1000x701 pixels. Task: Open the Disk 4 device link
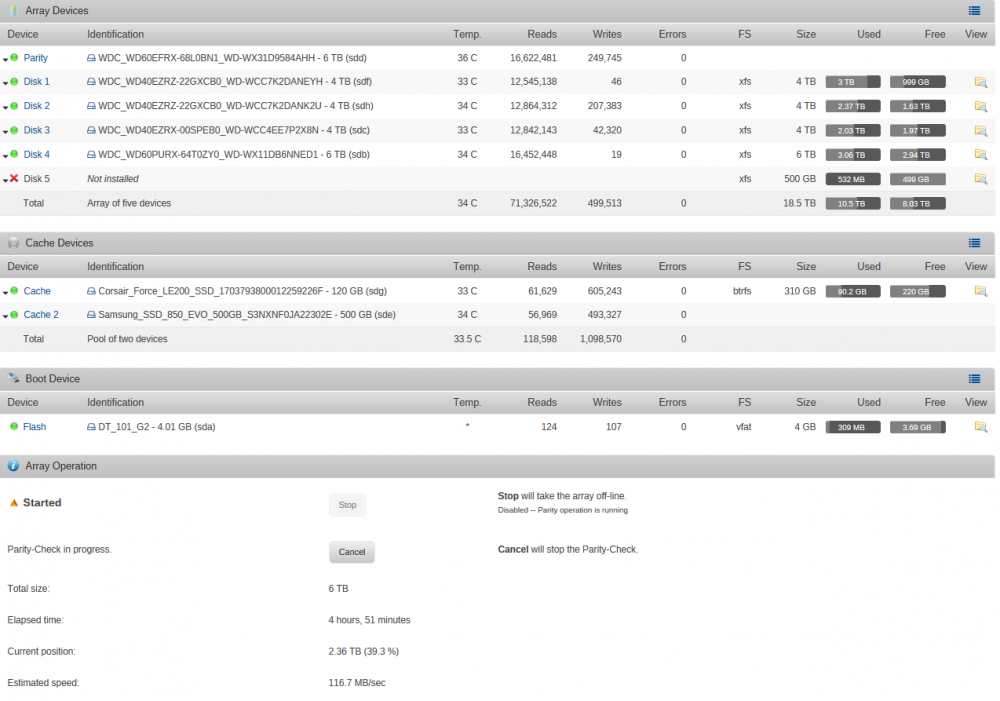tap(36, 154)
